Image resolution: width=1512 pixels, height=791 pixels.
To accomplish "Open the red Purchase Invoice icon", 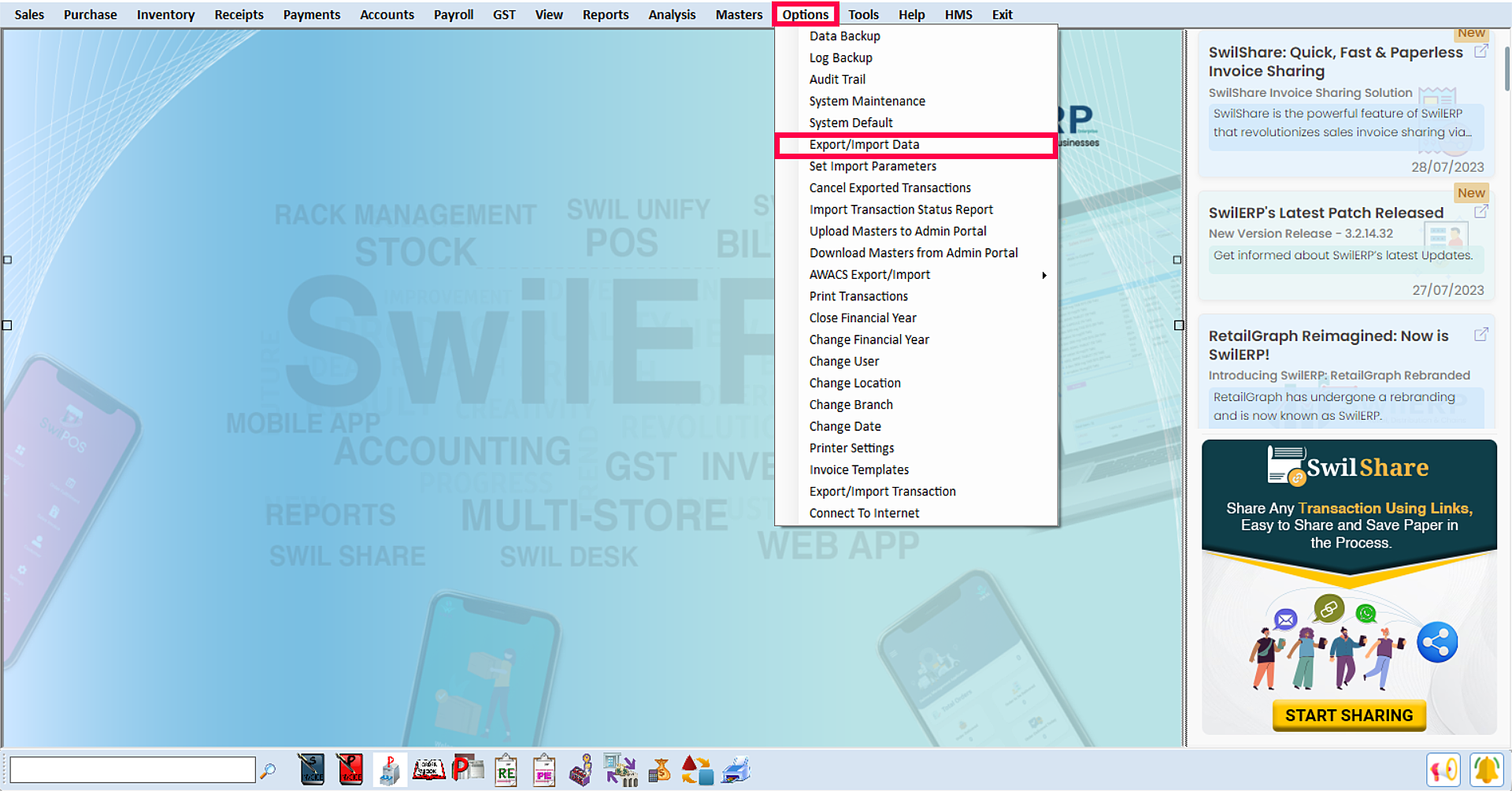I will tap(350, 770).
